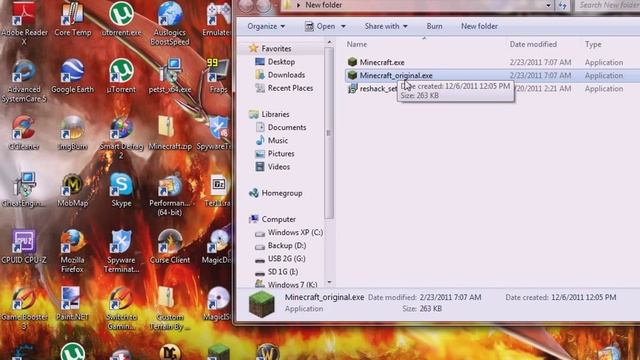
Task: Launch CCleaner from the desktop
Action: [x=24, y=133]
